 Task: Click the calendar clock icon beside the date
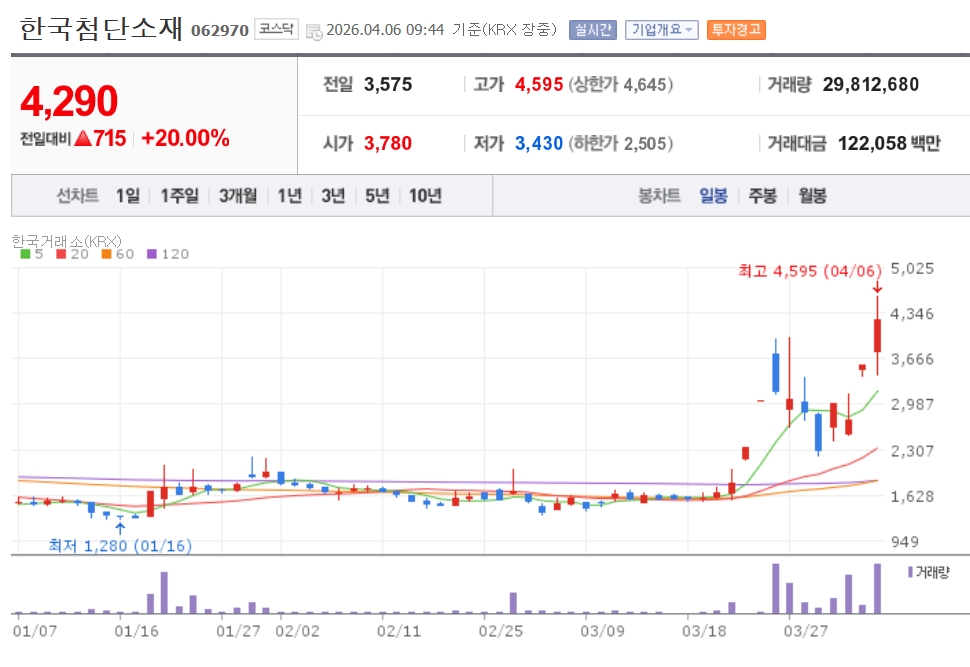click(x=314, y=32)
